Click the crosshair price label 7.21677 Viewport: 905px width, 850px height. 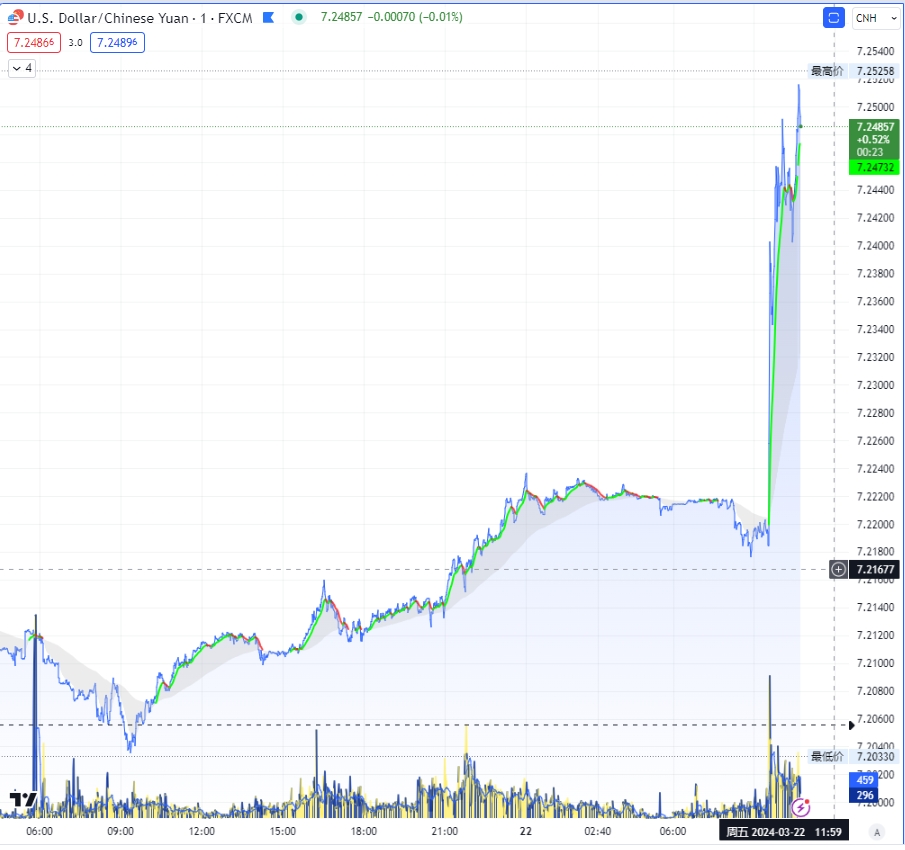875,570
